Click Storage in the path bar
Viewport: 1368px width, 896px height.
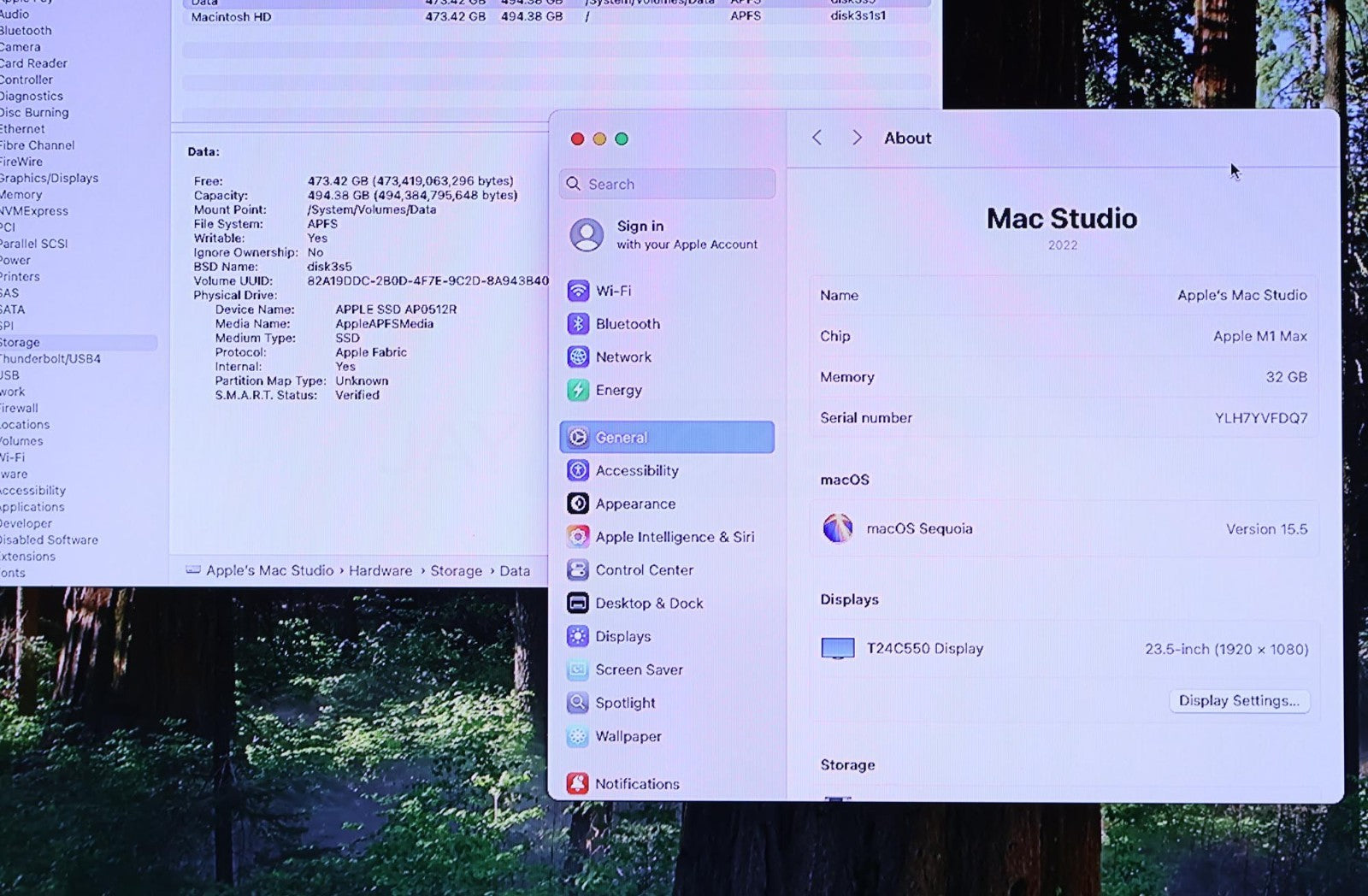tap(456, 570)
